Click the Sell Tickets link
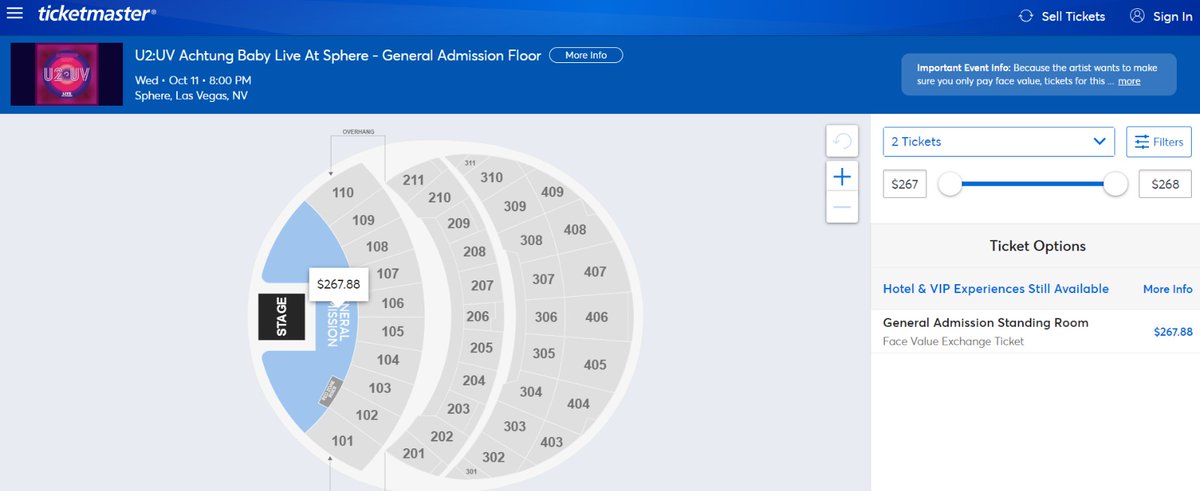The image size is (1200, 491). point(1062,16)
